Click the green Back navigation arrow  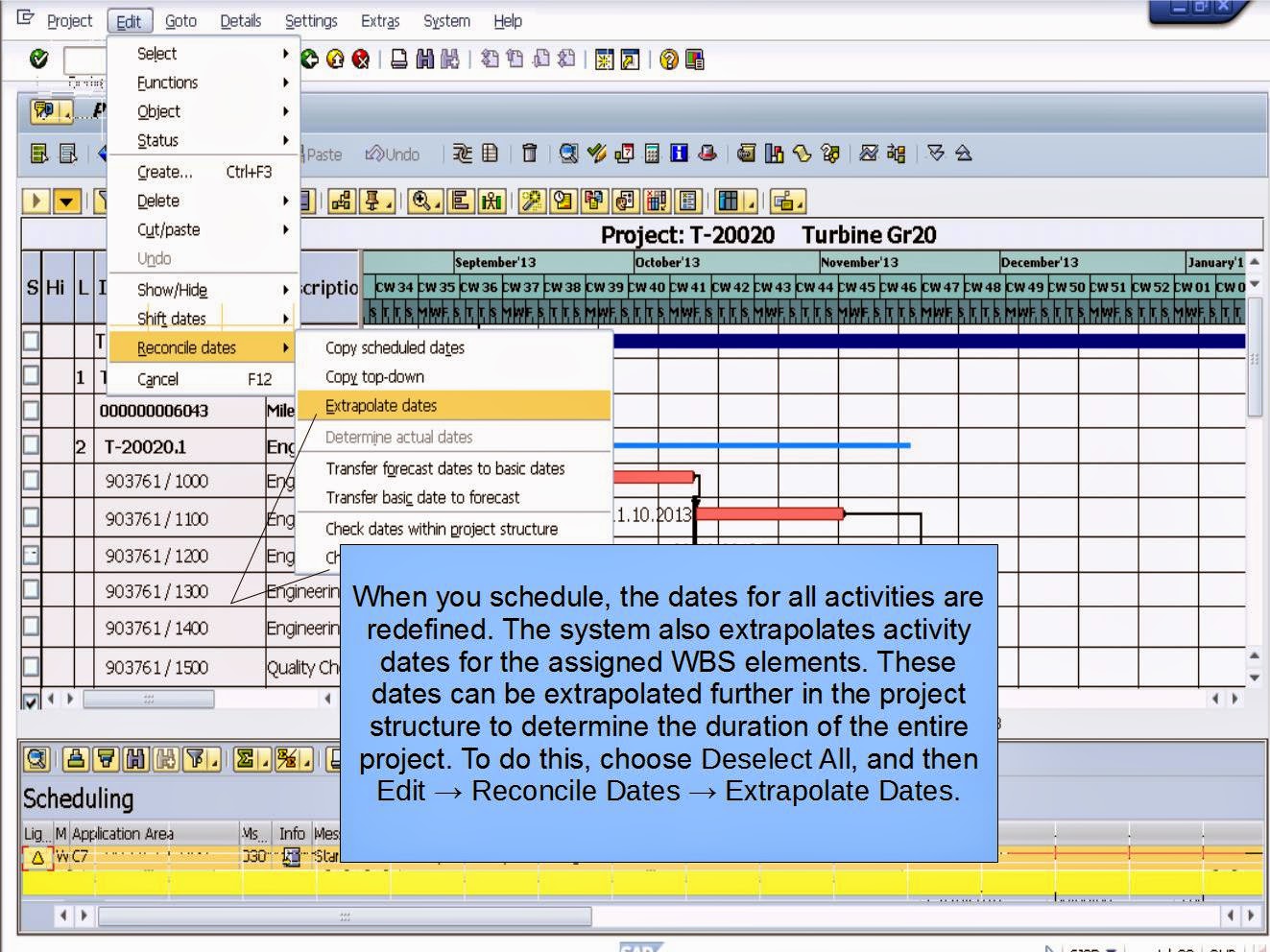tap(307, 59)
